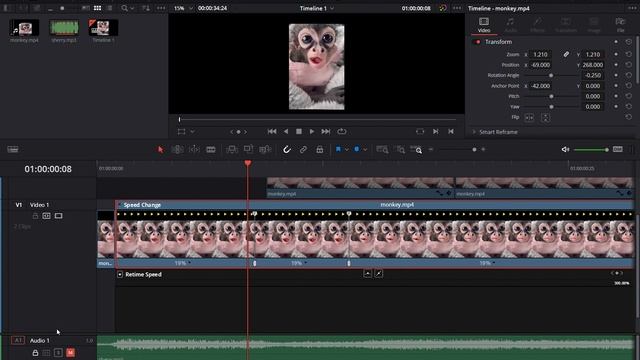
Task: Disable the Video 1 track monitor icon
Action: [x=58, y=216]
